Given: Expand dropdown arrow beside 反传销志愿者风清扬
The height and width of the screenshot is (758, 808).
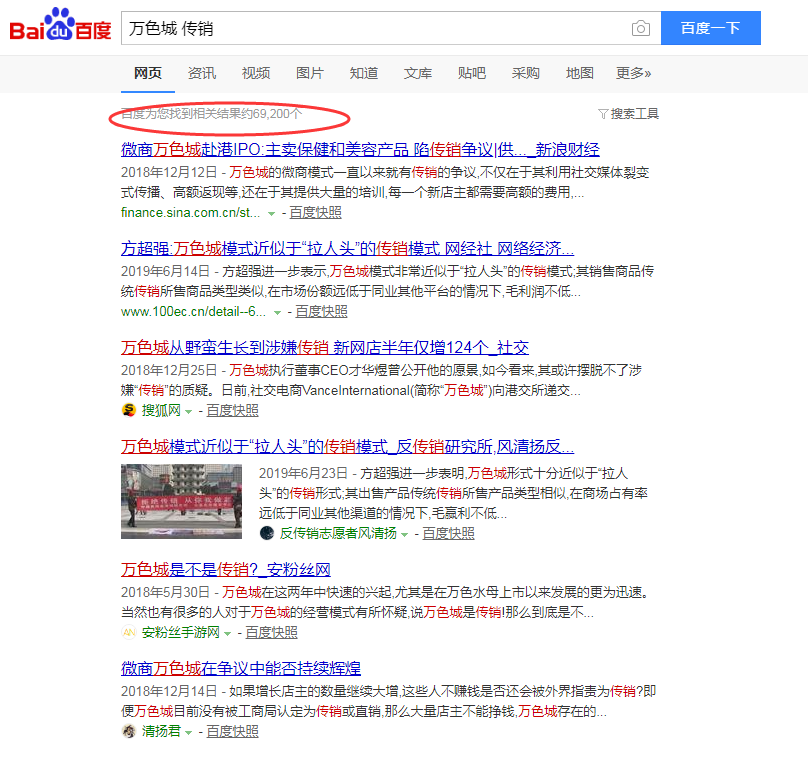Looking at the screenshot, I should pyautogui.click(x=405, y=534).
